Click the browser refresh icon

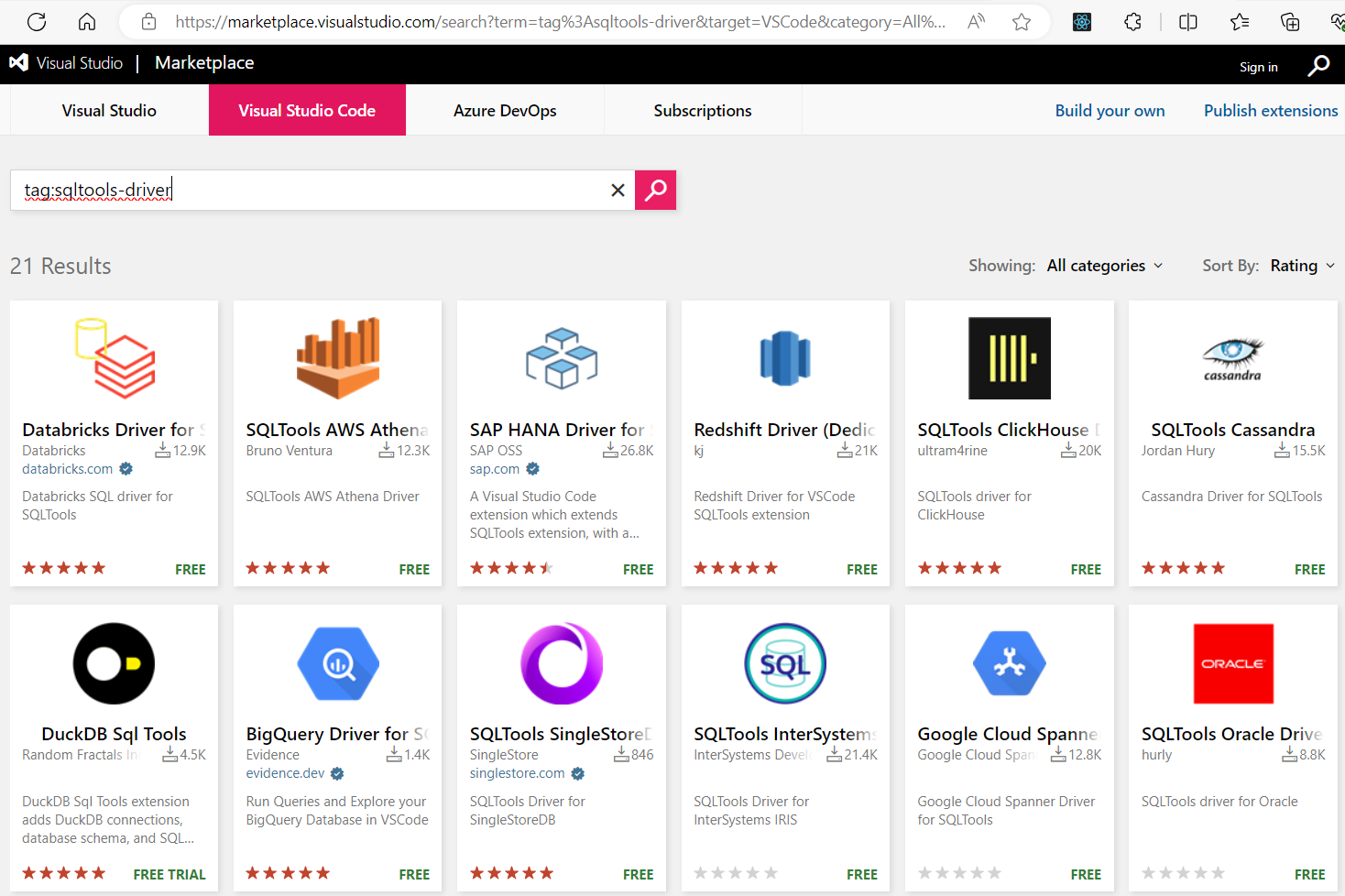[x=37, y=22]
